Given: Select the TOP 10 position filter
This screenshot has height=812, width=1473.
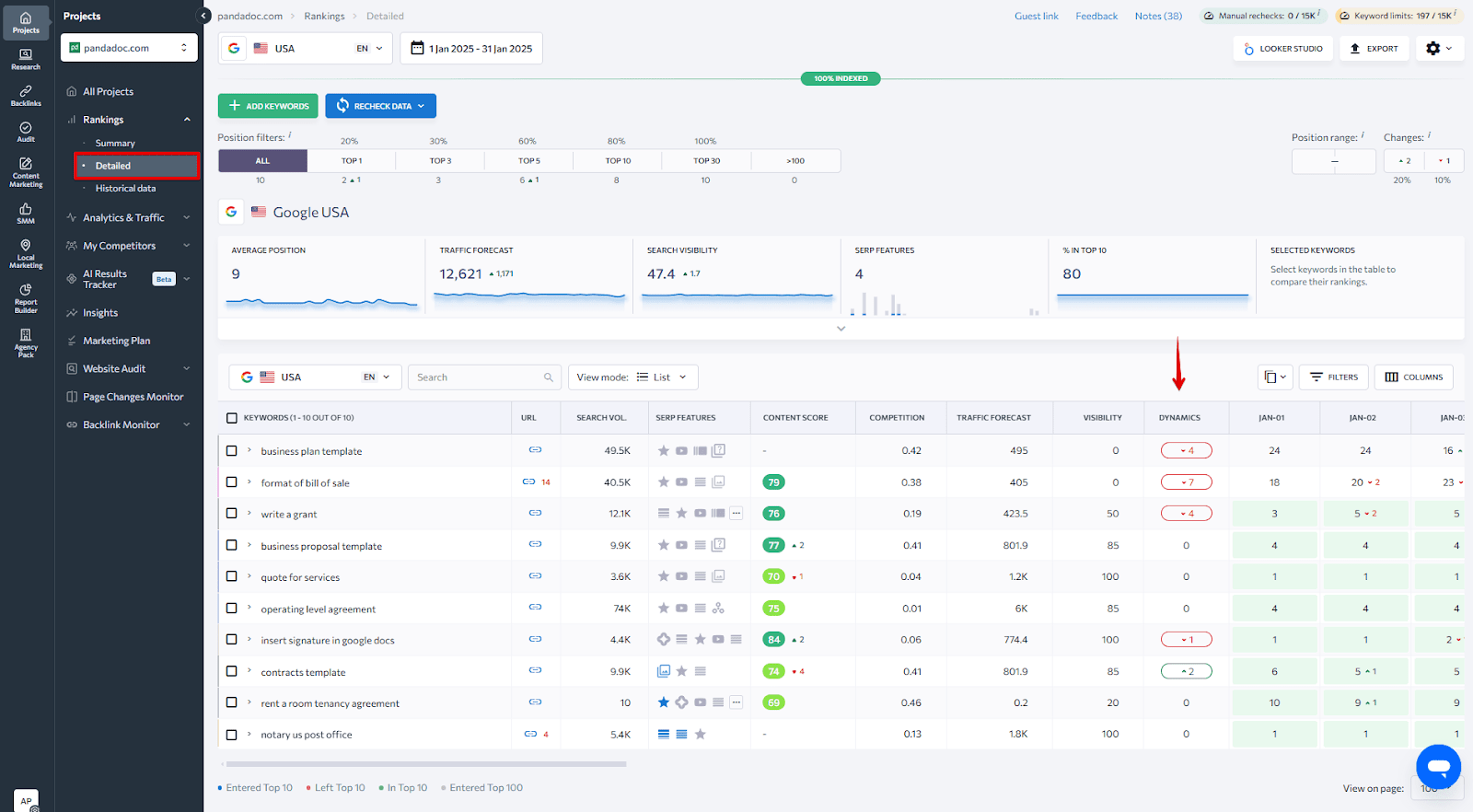Looking at the screenshot, I should [x=618, y=161].
